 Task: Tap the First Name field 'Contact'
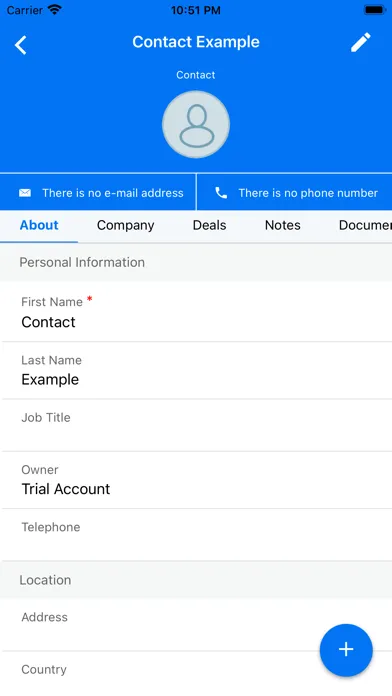pyautogui.click(x=196, y=312)
